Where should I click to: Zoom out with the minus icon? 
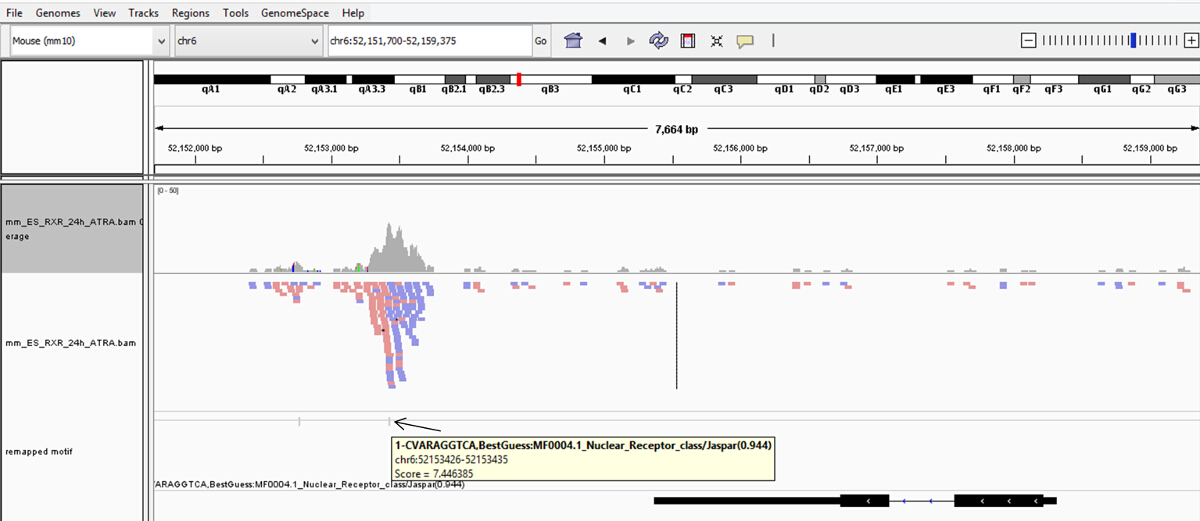click(1028, 40)
